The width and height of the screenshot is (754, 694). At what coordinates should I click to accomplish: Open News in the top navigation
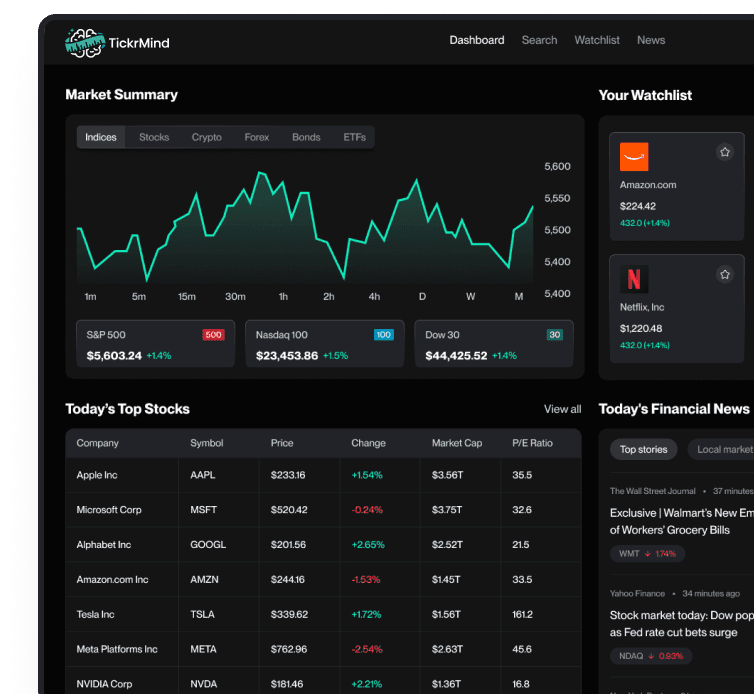point(651,40)
